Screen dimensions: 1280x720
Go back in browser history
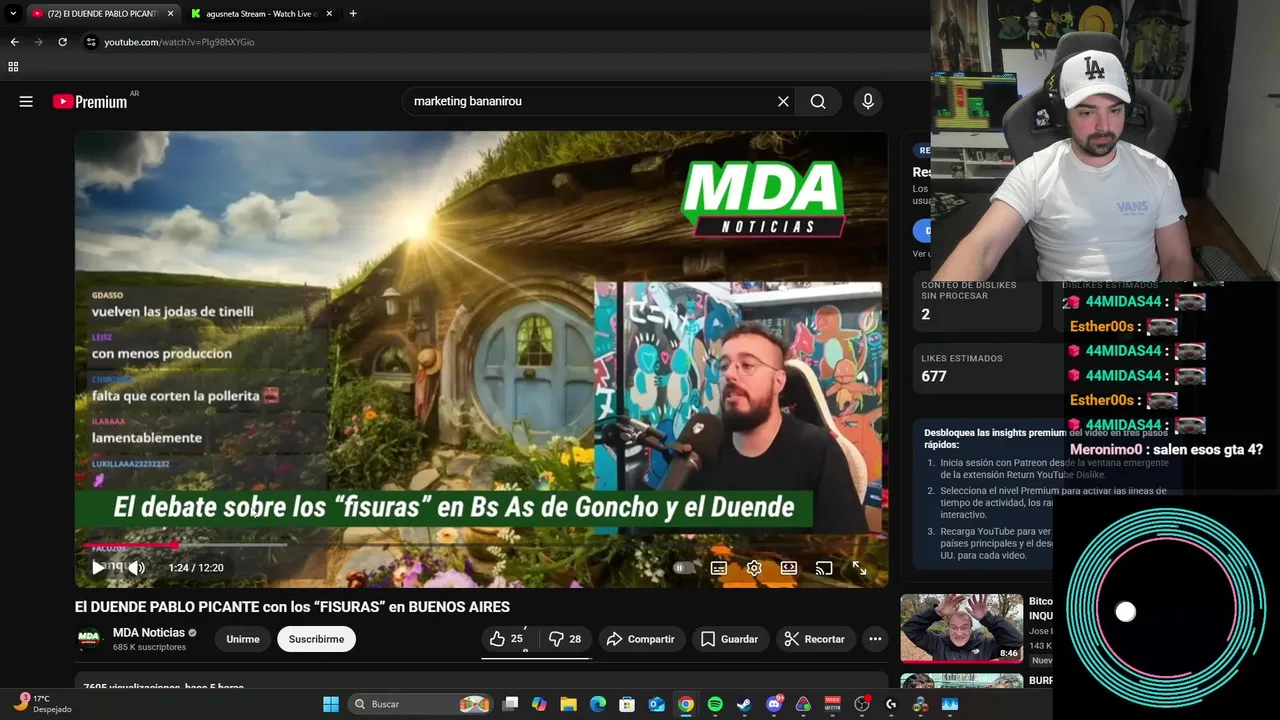14,42
